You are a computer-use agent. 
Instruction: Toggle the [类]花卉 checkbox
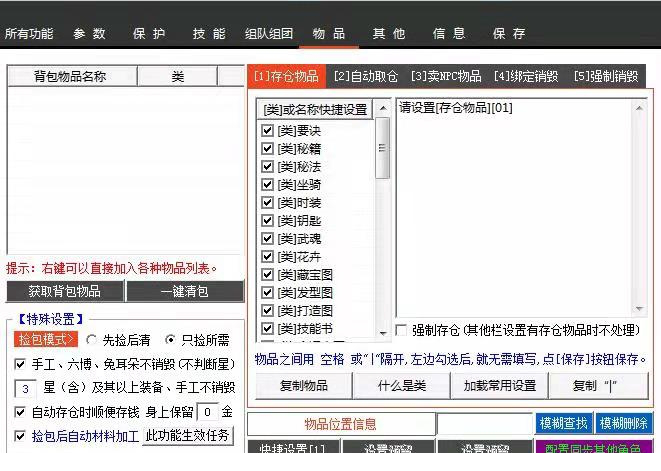[267, 256]
